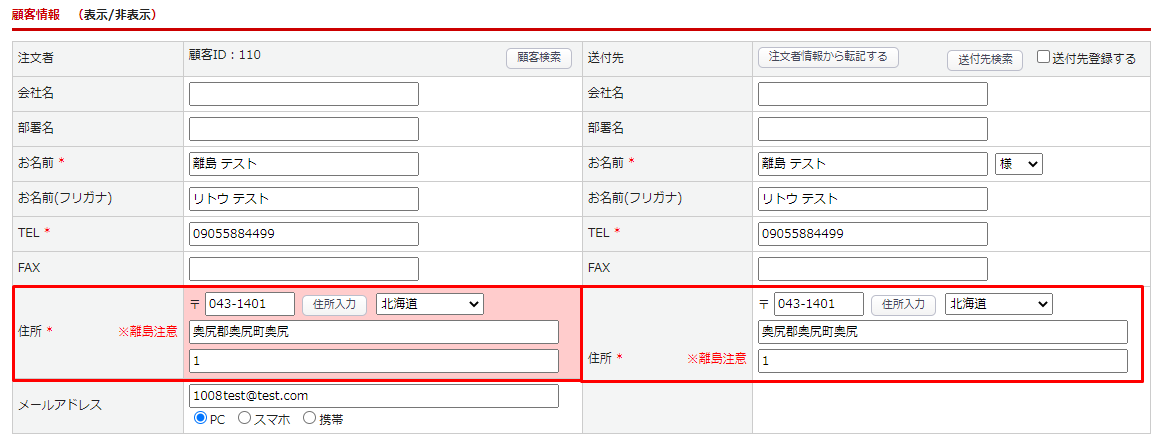Click orderer 住所入力 button
The image size is (1161, 439).
tap(334, 304)
